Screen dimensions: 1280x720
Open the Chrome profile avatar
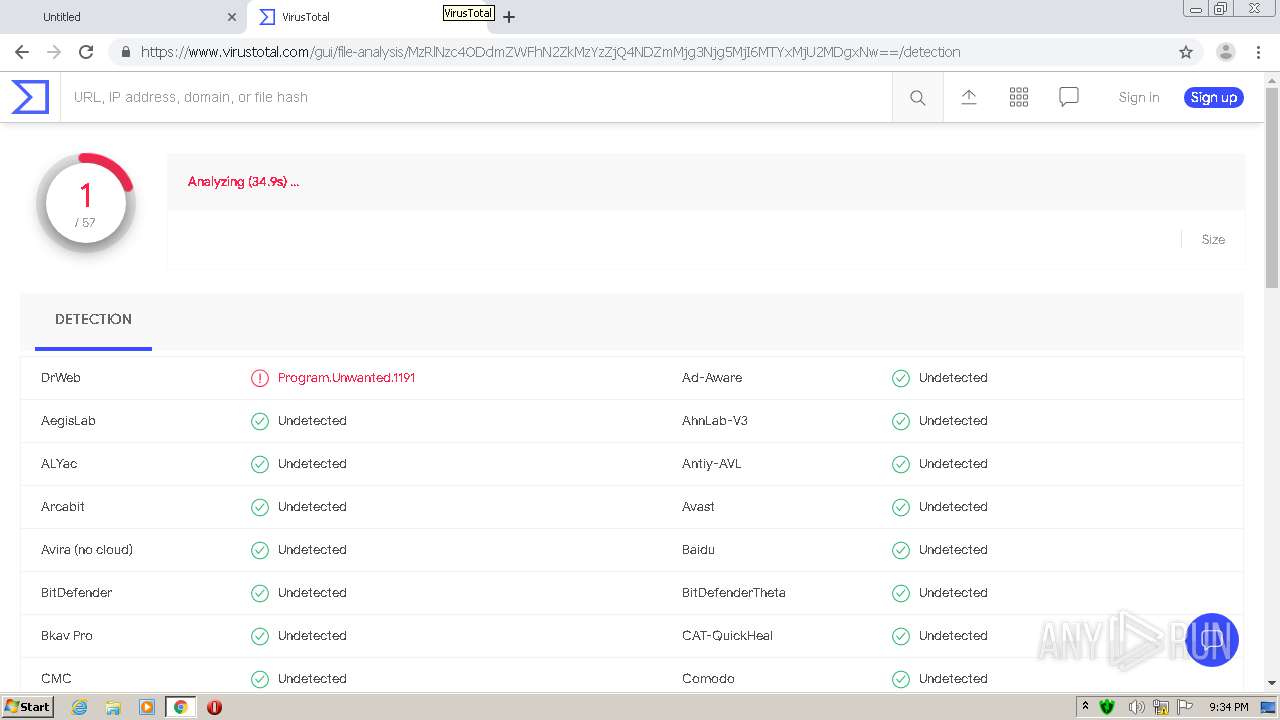pyautogui.click(x=1226, y=52)
